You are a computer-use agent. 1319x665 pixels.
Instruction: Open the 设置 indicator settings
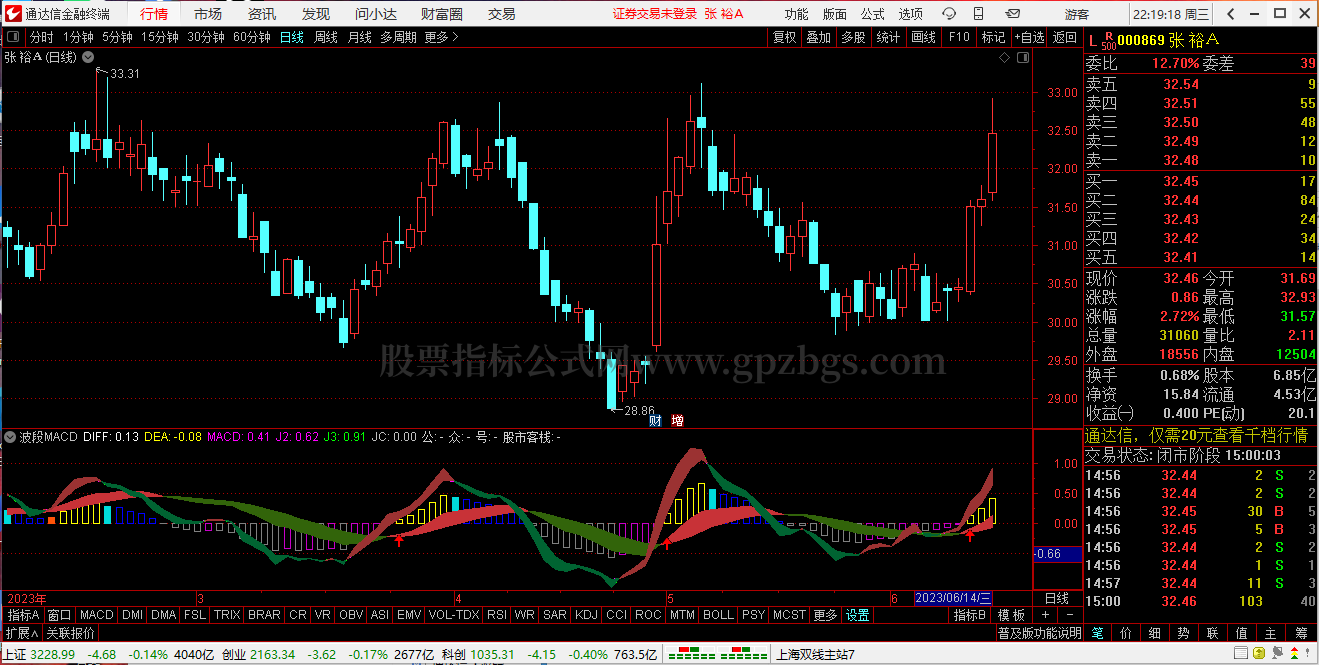coord(857,615)
